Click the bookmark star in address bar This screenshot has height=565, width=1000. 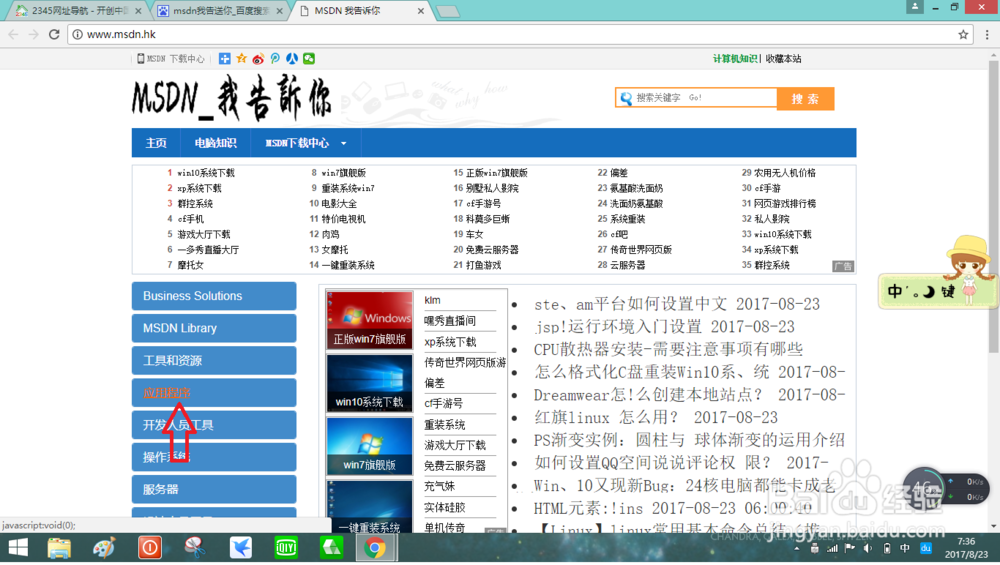click(x=963, y=34)
